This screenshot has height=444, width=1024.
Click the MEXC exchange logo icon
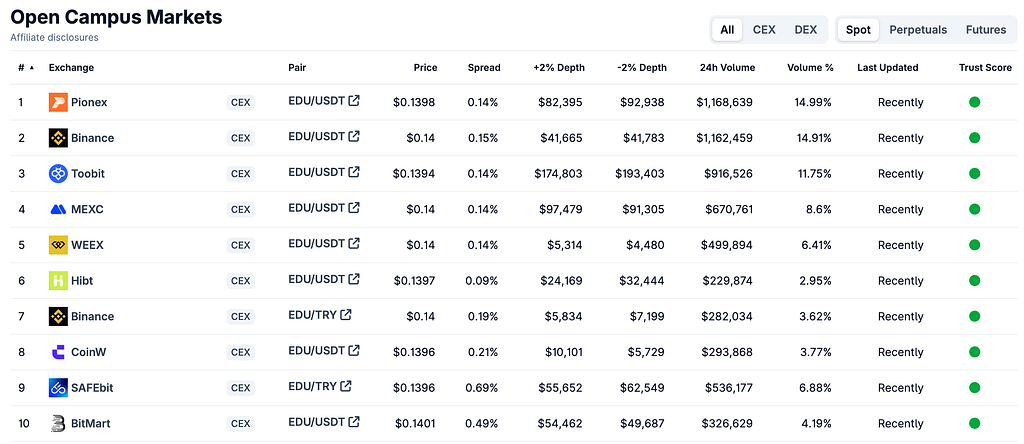58,210
